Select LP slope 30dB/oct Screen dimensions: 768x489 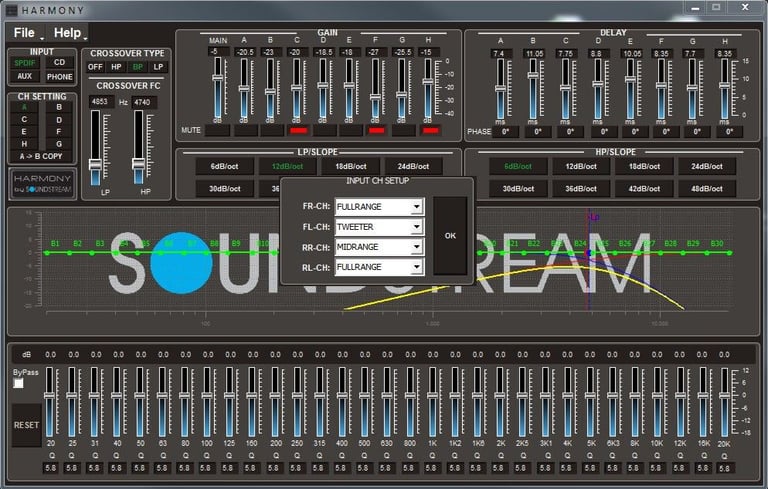click(x=224, y=189)
